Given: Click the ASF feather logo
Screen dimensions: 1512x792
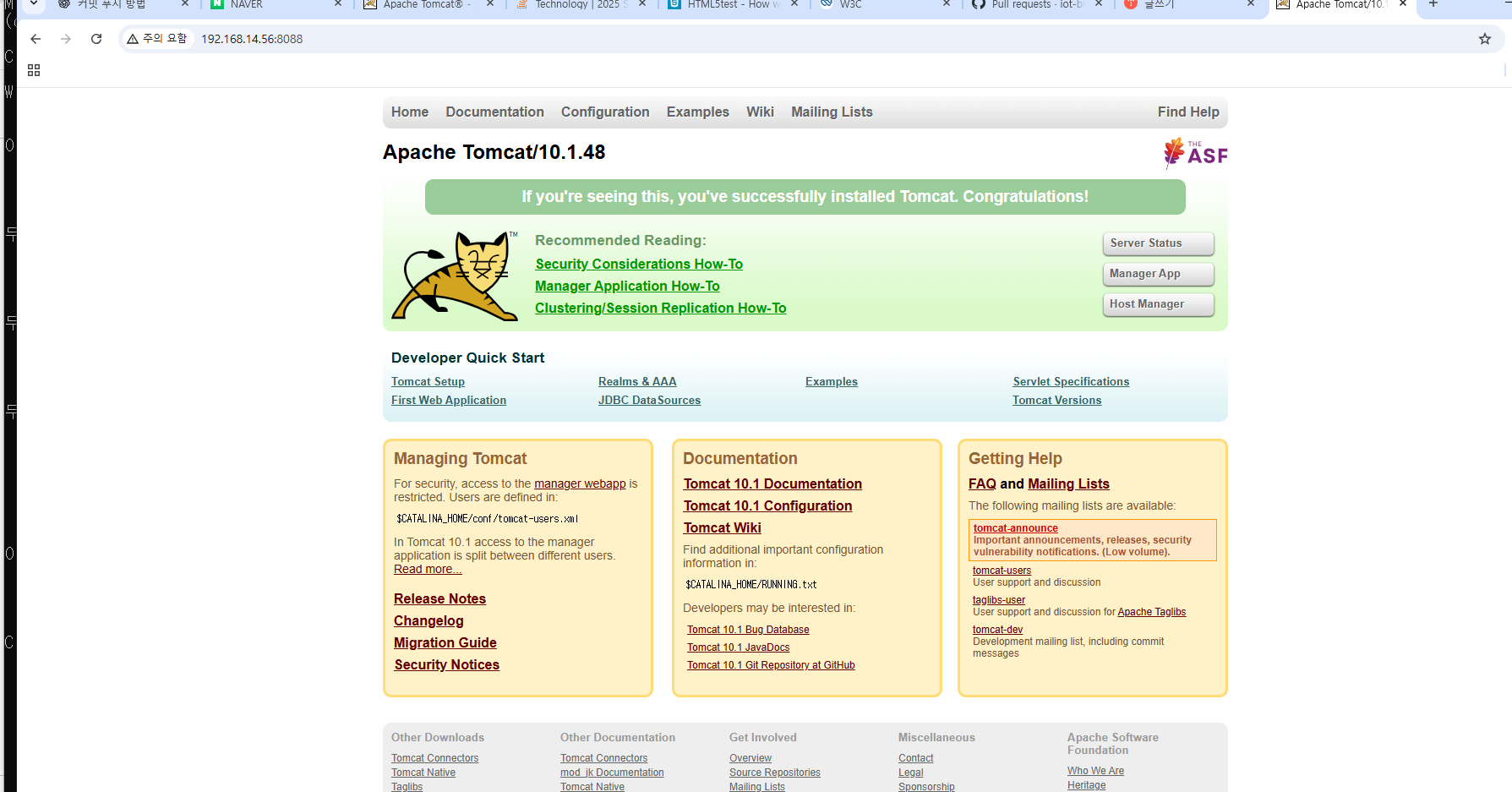Looking at the screenshot, I should point(1195,153).
